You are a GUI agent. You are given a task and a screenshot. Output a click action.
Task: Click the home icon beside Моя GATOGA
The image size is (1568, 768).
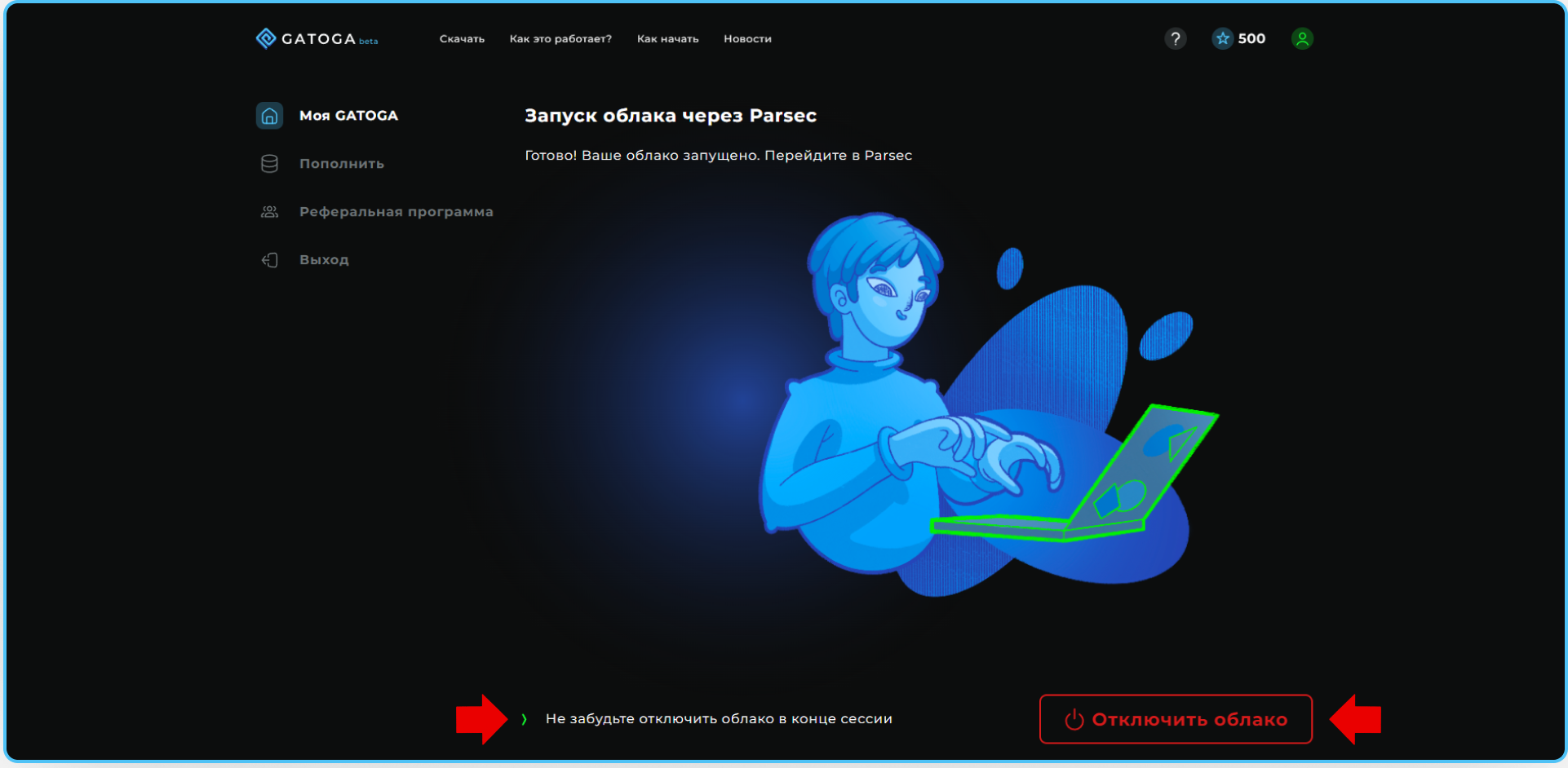(269, 116)
